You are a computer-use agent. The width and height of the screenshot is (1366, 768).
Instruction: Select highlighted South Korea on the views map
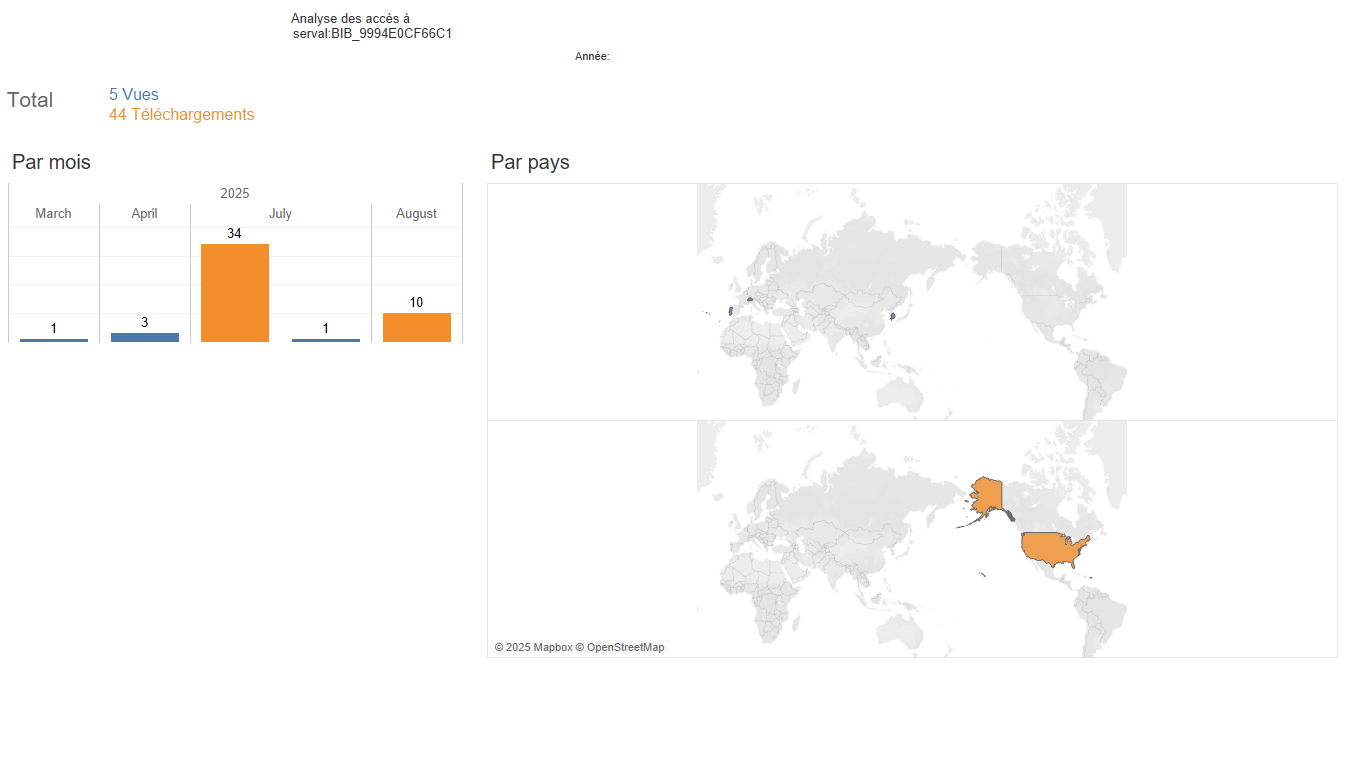(x=893, y=316)
